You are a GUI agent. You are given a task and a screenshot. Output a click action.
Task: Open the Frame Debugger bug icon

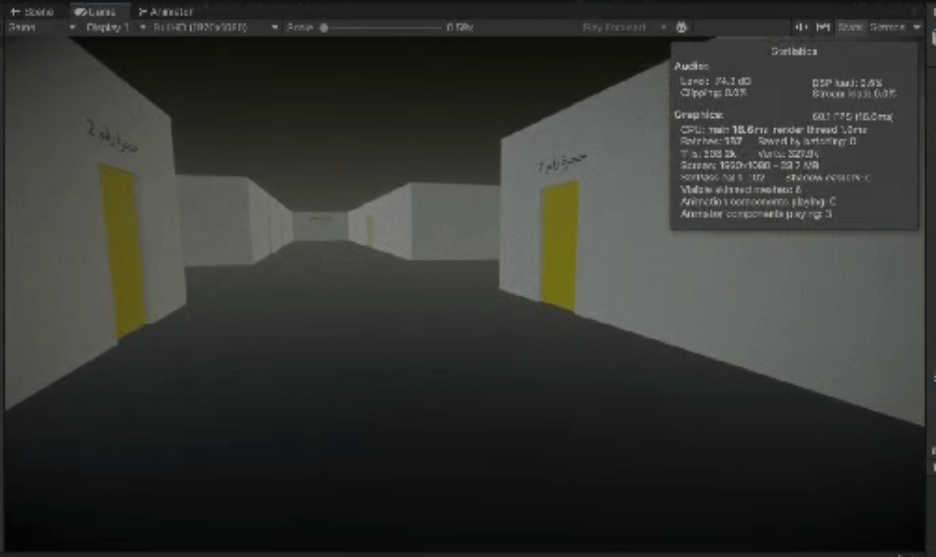click(x=681, y=27)
